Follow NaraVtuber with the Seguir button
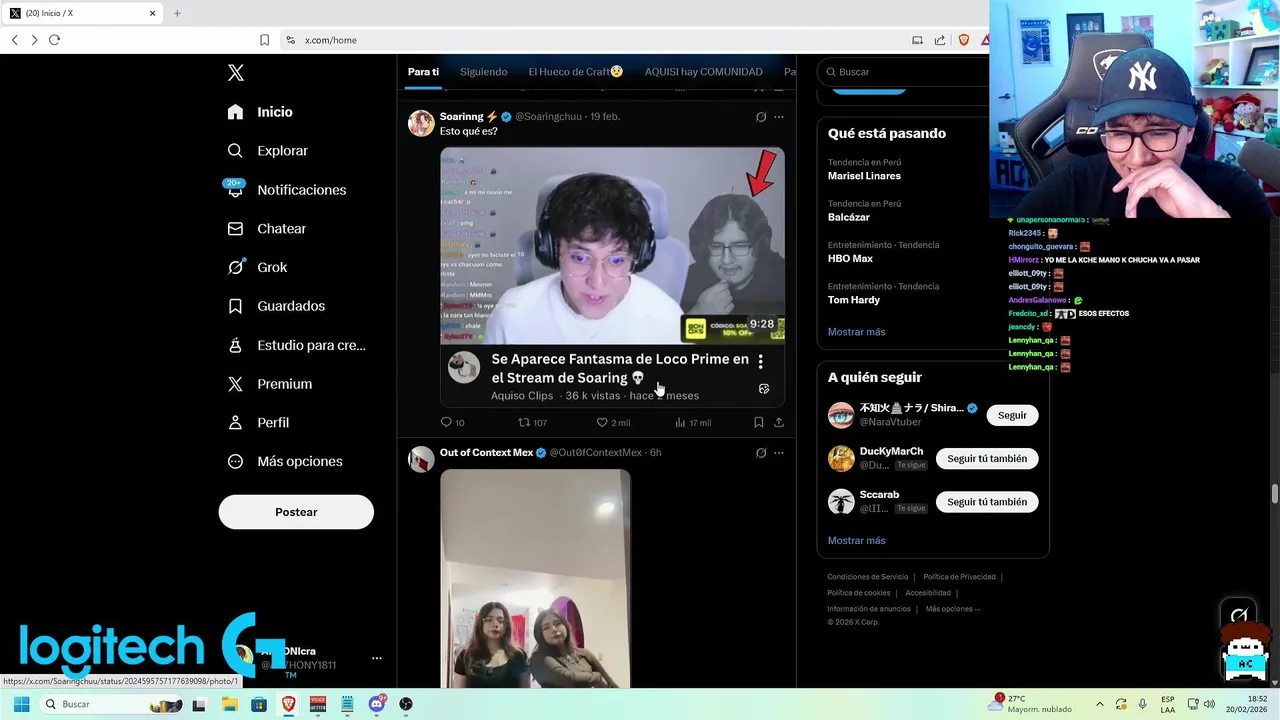 point(1012,415)
